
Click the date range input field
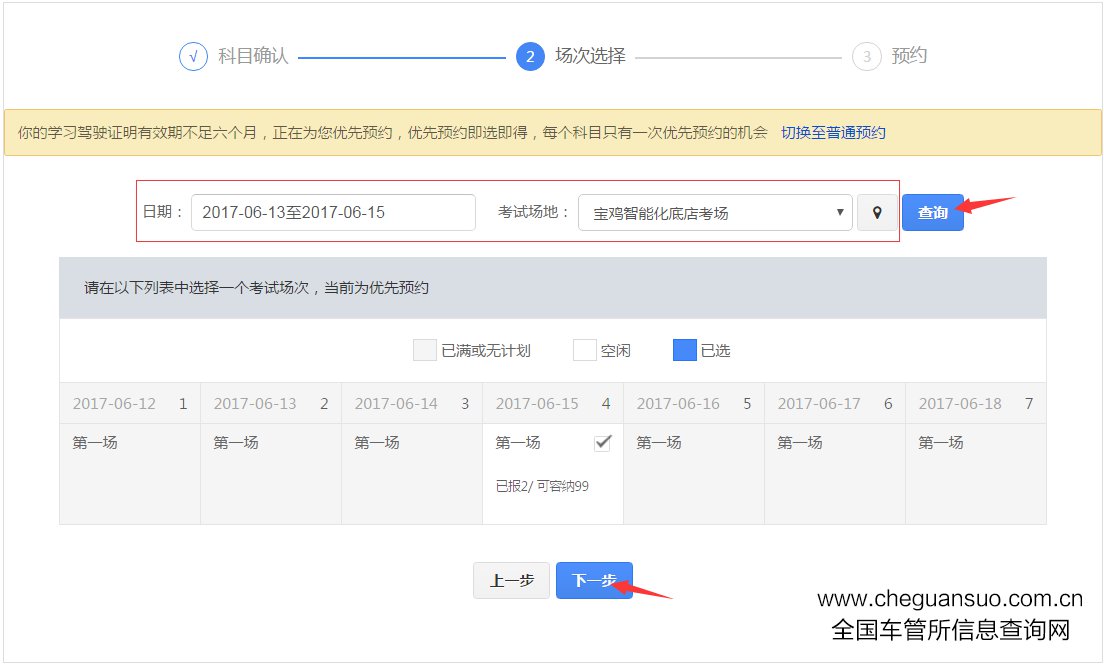(x=333, y=213)
